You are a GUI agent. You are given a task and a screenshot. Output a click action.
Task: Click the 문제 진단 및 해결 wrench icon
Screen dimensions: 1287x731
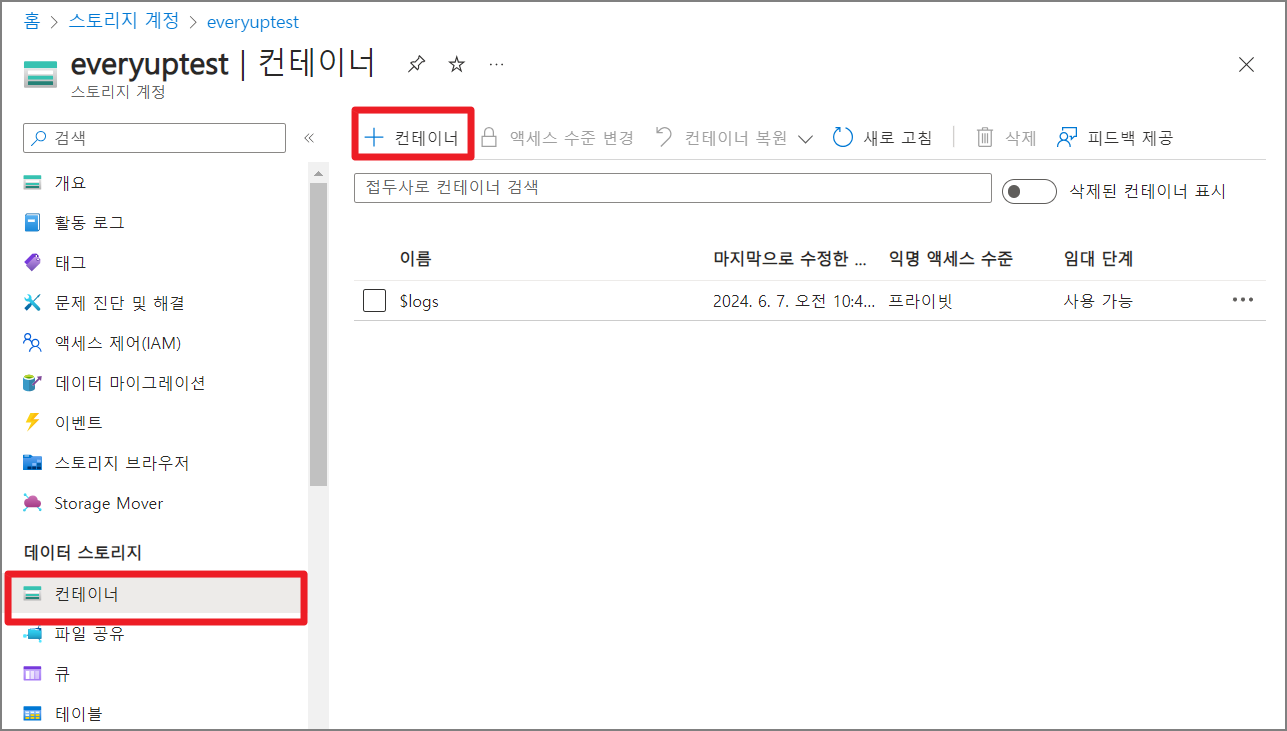pos(33,302)
